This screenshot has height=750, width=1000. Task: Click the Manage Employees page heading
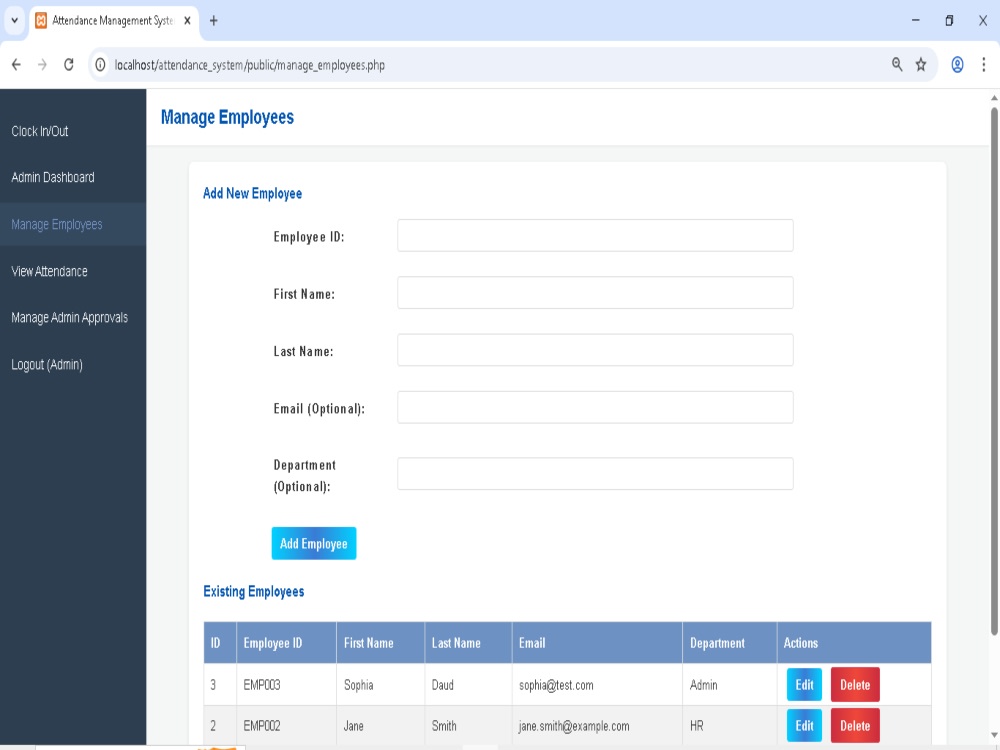227,117
